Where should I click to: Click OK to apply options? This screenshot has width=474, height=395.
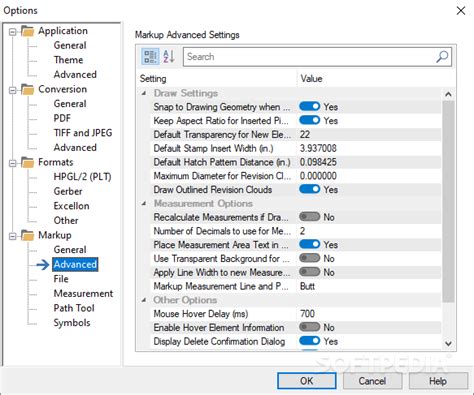(307, 381)
